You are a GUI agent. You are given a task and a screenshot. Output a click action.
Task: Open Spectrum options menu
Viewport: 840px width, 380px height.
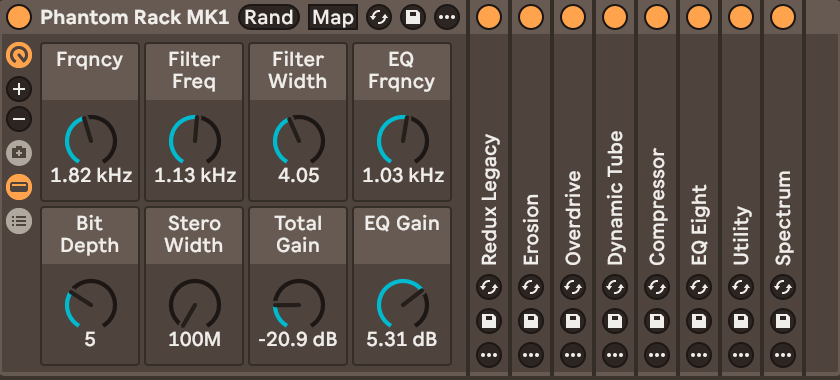tap(783, 355)
